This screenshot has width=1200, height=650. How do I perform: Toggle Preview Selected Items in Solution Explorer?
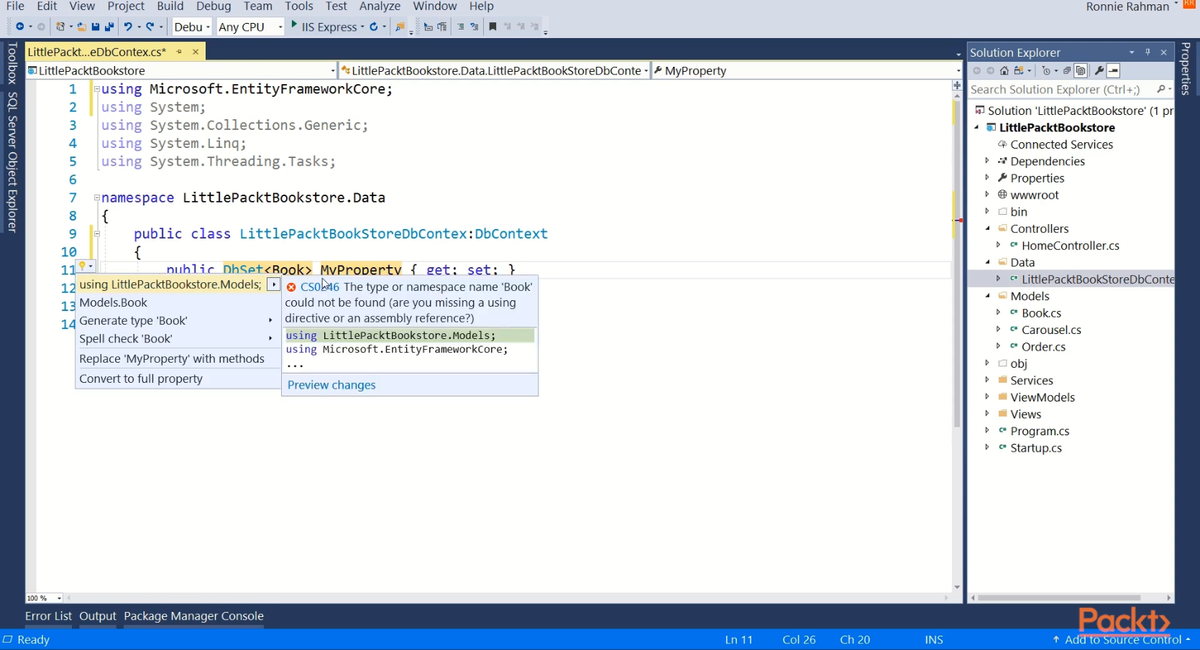pos(1113,71)
